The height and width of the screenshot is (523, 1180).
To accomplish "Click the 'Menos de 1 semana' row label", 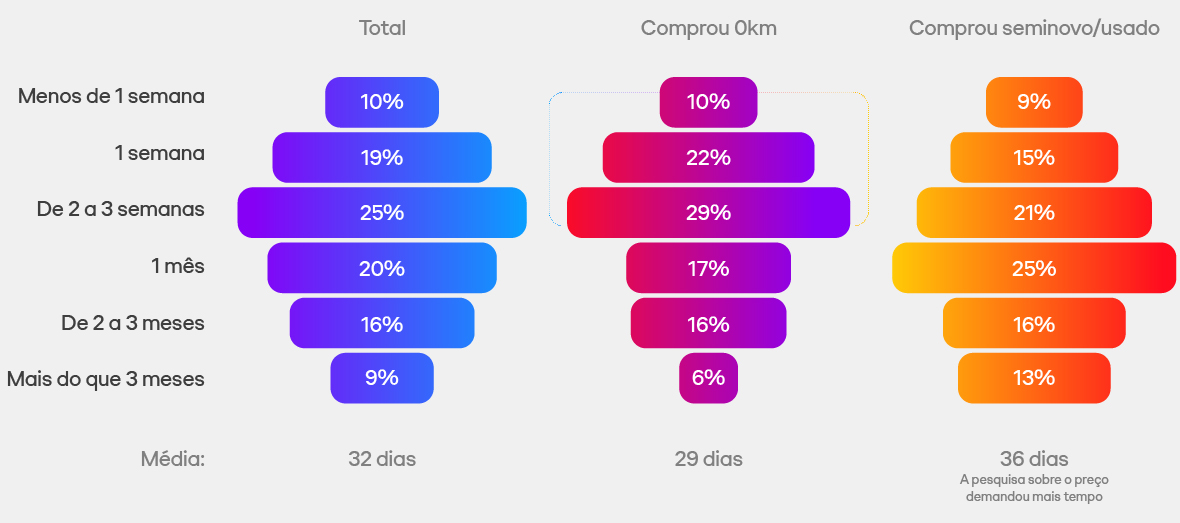I will (x=111, y=97).
